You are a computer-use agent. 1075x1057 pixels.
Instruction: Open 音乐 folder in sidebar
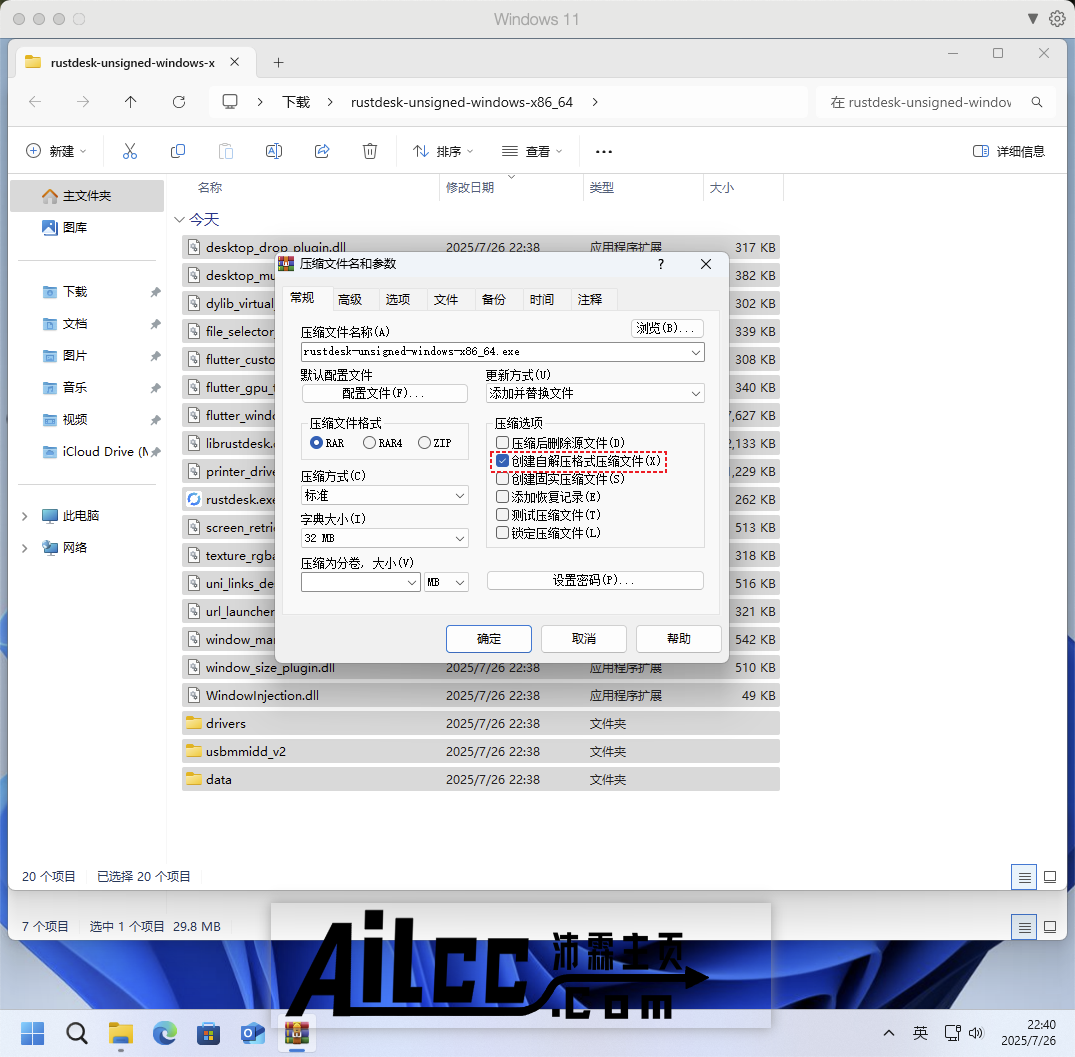(x=75, y=387)
